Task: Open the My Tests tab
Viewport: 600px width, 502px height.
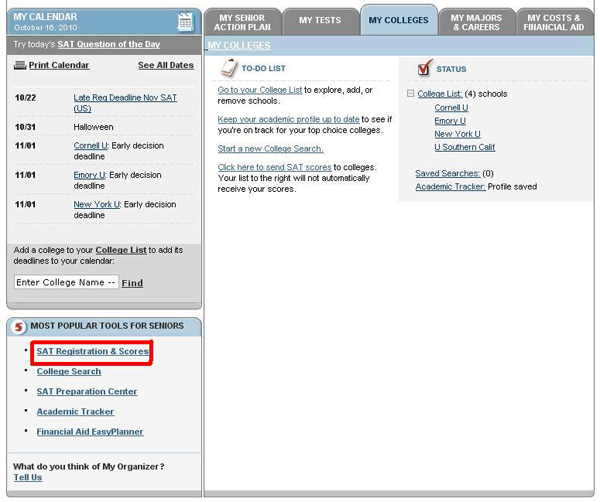Action: 320,20
